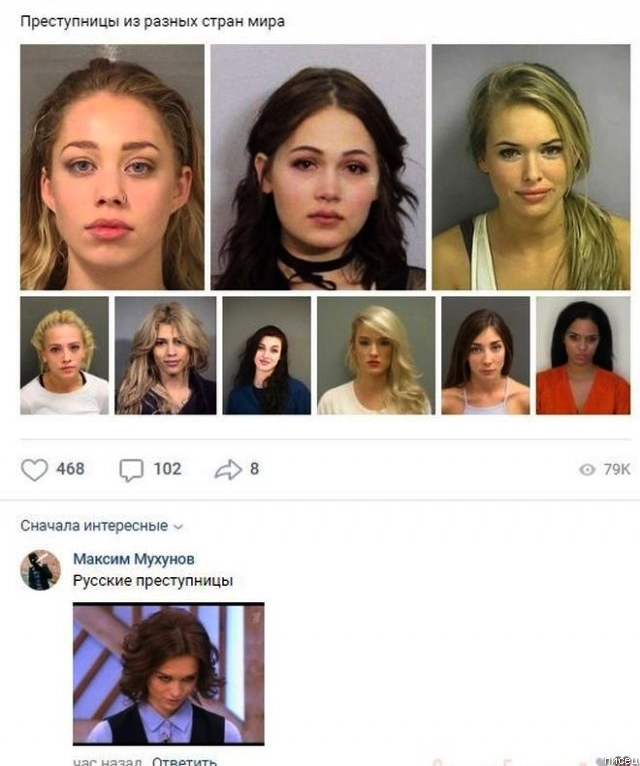Click the chevron next to Сначала интересные
Image resolution: width=640 pixels, height=766 pixels.
point(178,527)
